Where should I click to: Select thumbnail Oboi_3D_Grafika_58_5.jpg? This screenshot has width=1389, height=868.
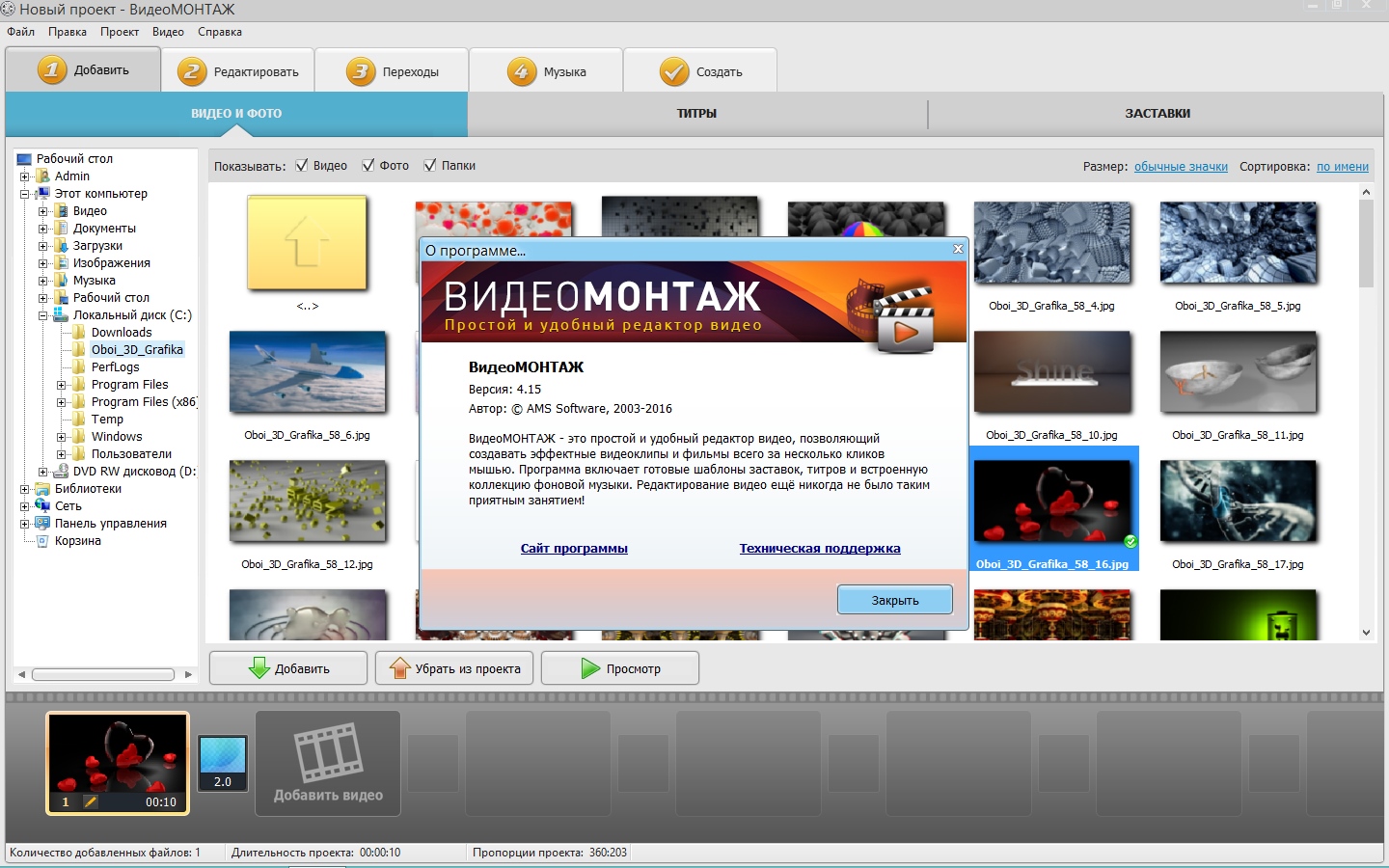click(1239, 242)
